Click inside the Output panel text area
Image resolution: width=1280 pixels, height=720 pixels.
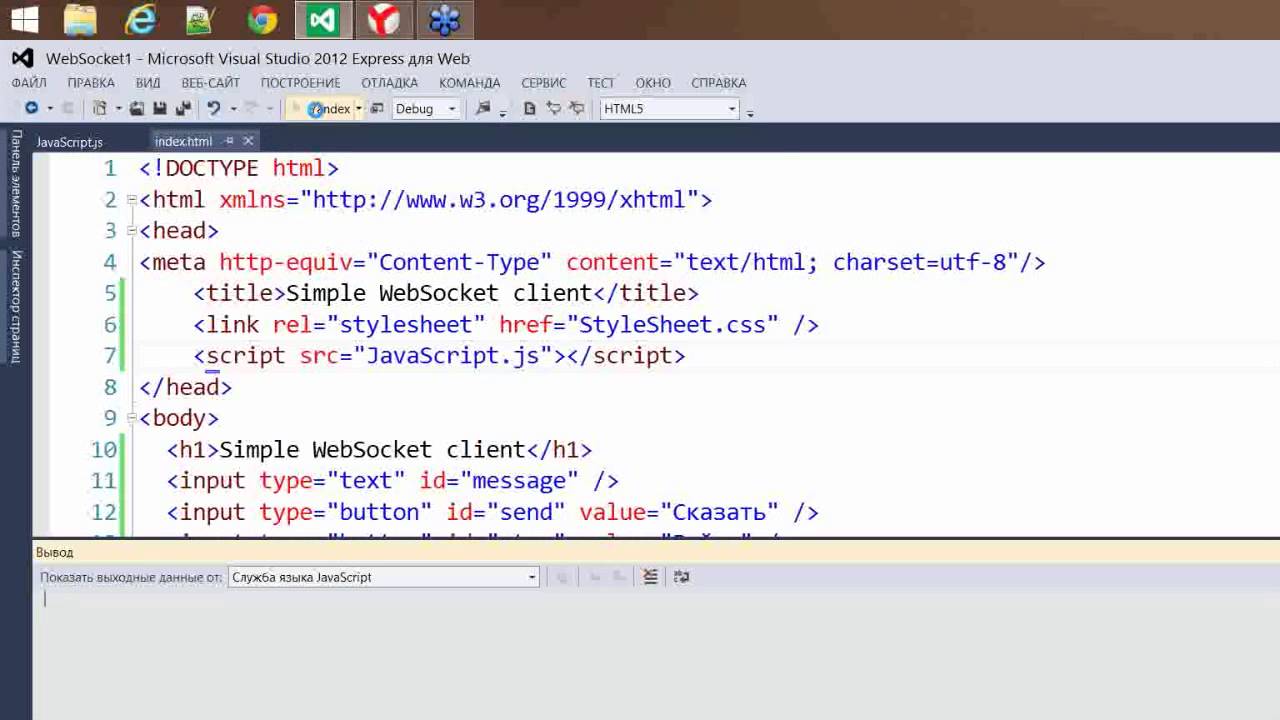656,655
